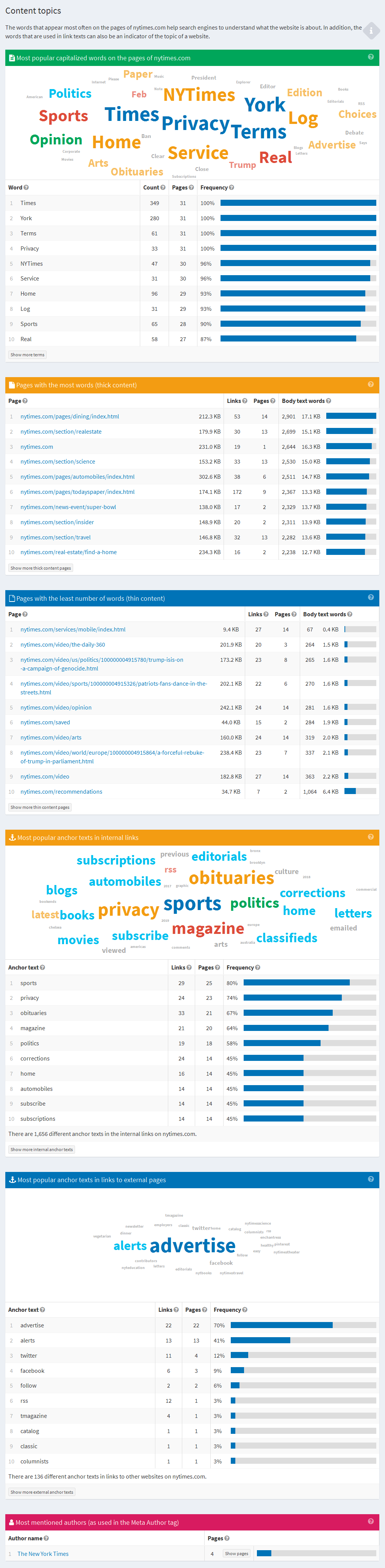Open help icon on external anchor texts panel
This screenshot has width=385, height=1568.
coord(371,1179)
